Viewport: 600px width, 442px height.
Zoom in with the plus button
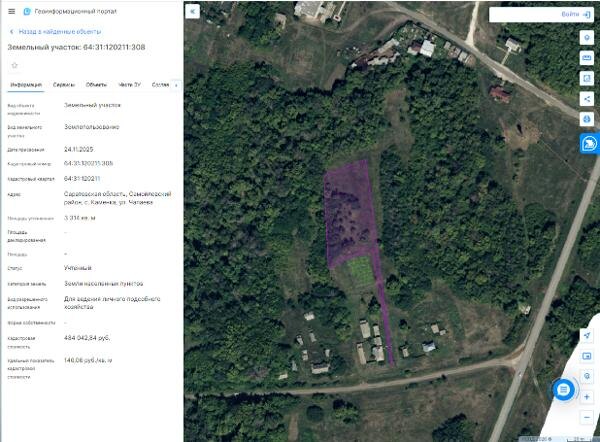[x=587, y=397]
